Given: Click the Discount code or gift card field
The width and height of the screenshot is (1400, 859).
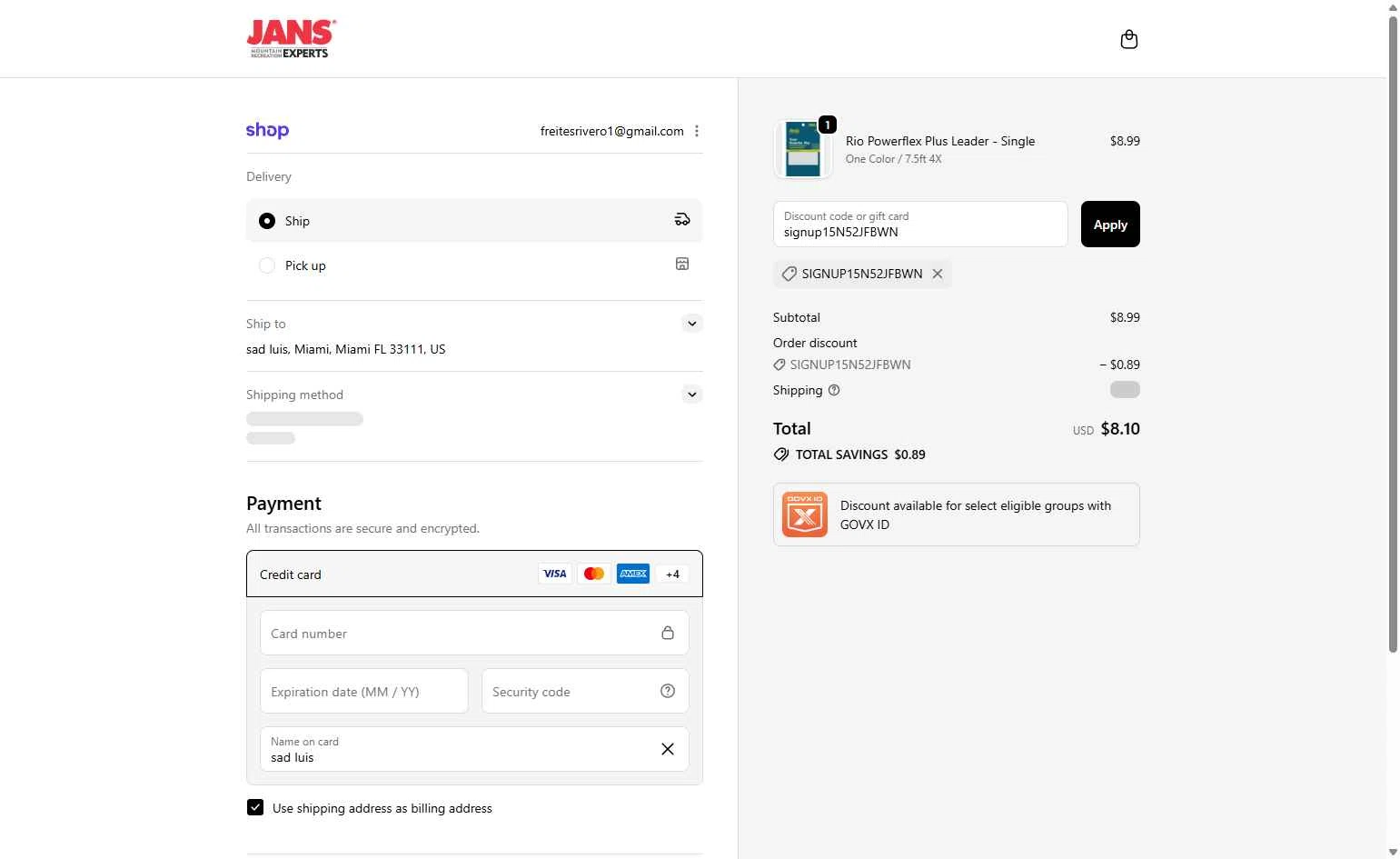Looking at the screenshot, I should coord(920,224).
